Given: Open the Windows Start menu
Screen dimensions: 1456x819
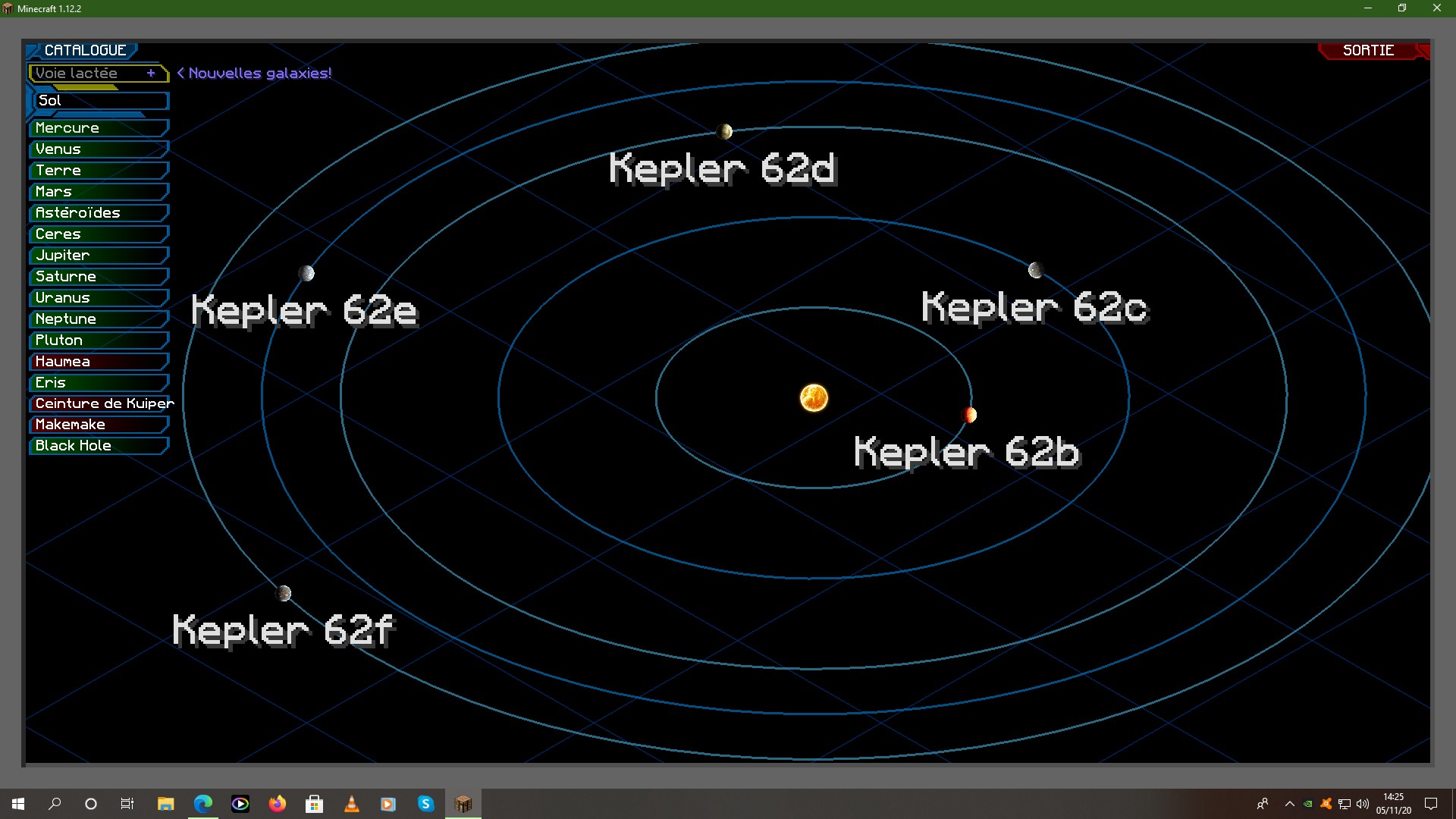Looking at the screenshot, I should point(18,804).
